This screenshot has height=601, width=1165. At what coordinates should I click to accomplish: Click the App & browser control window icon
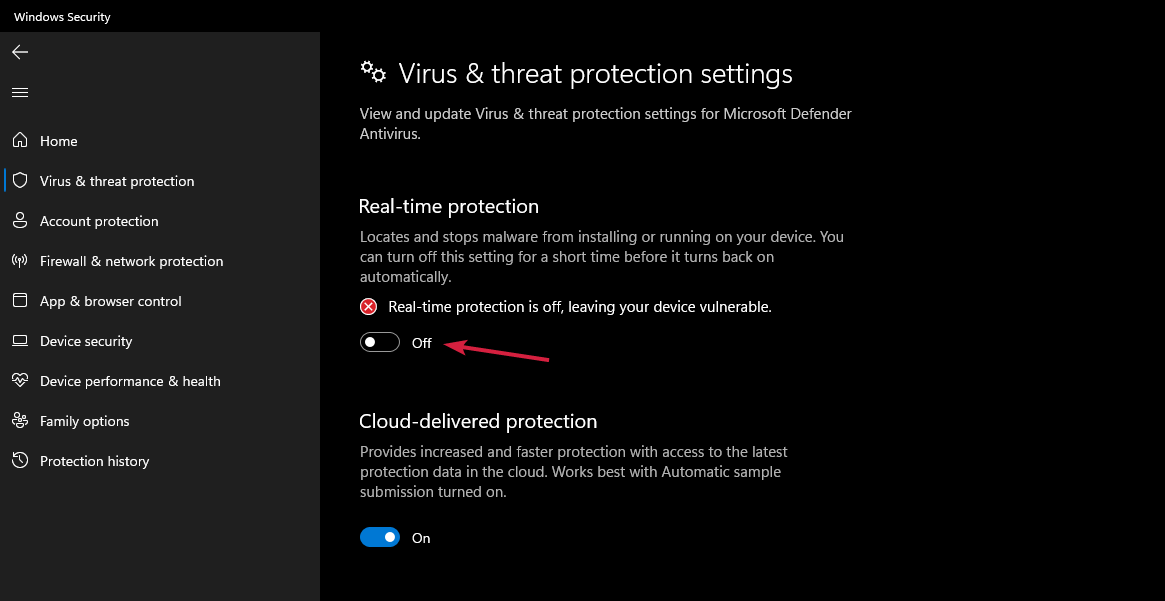coord(20,301)
